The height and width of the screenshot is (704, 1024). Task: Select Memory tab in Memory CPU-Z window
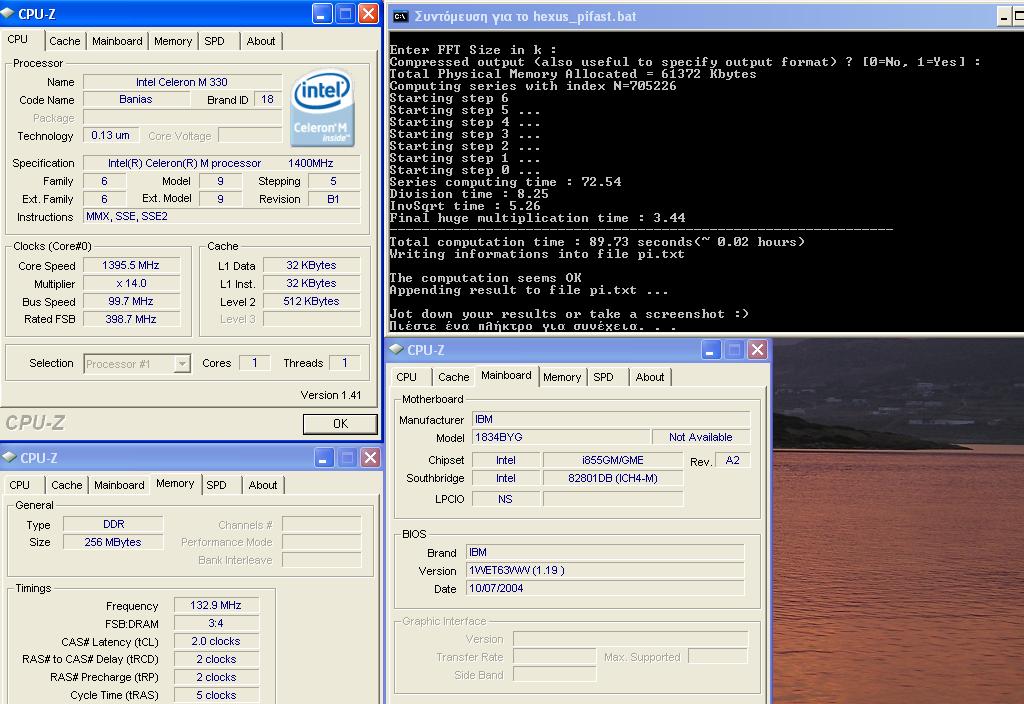(x=175, y=483)
